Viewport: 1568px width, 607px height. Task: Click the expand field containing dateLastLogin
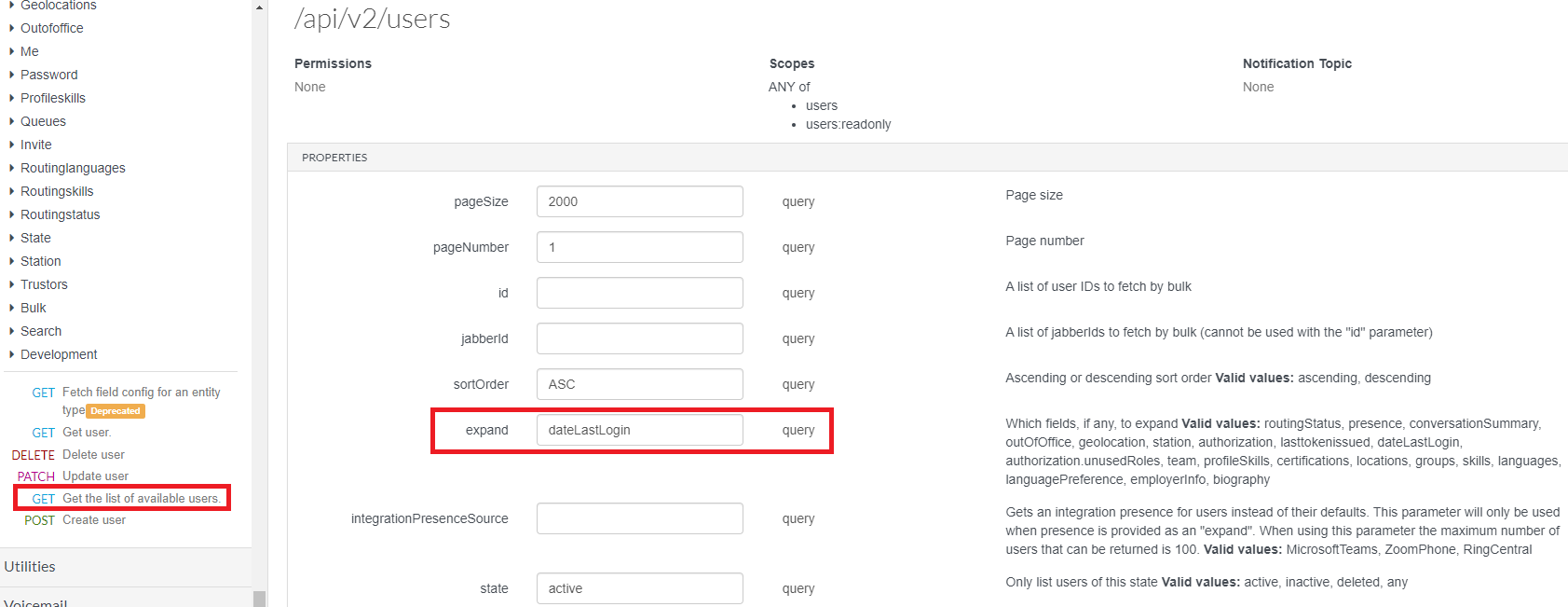639,430
